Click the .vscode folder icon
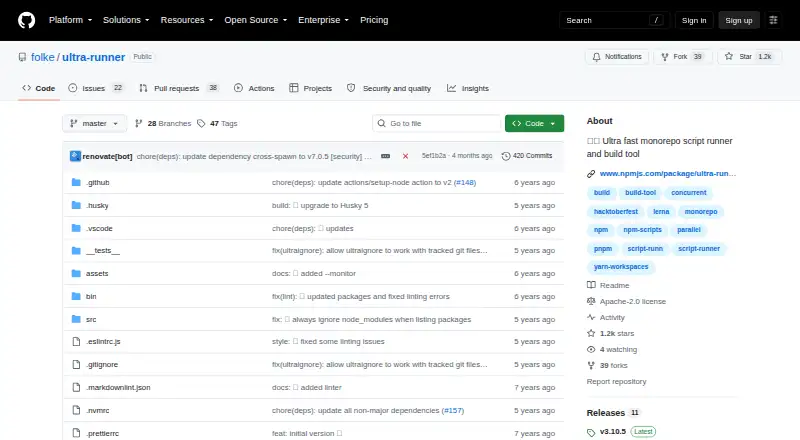800x440 pixels. point(76,228)
